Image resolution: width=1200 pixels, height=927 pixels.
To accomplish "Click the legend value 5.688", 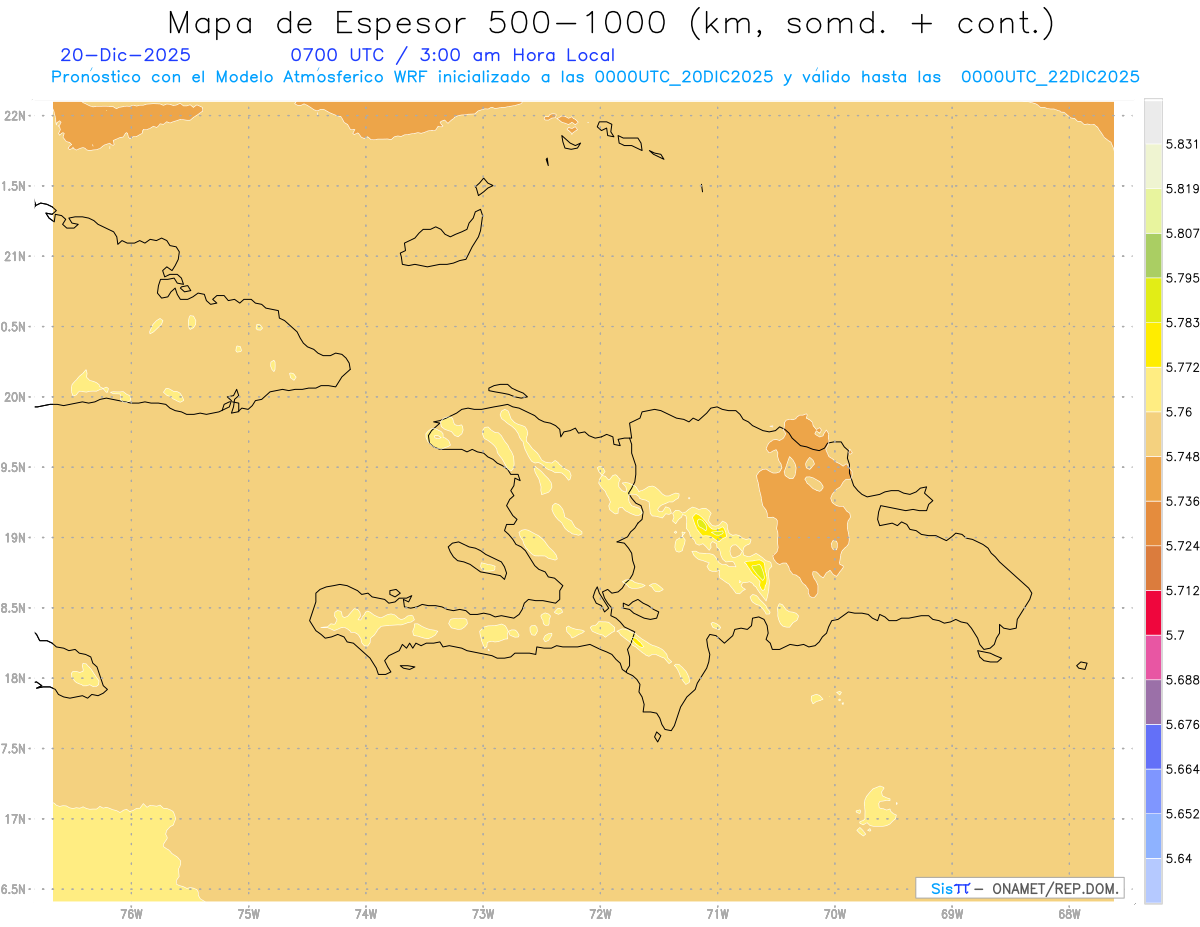I will [1182, 679].
